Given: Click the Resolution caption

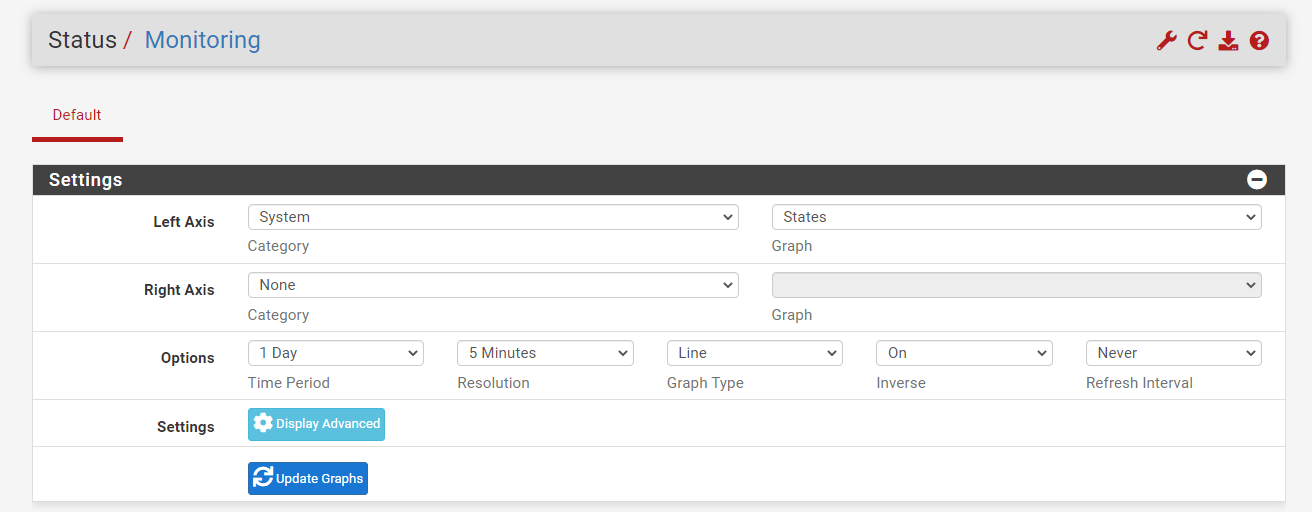Looking at the screenshot, I should pyautogui.click(x=493, y=383).
